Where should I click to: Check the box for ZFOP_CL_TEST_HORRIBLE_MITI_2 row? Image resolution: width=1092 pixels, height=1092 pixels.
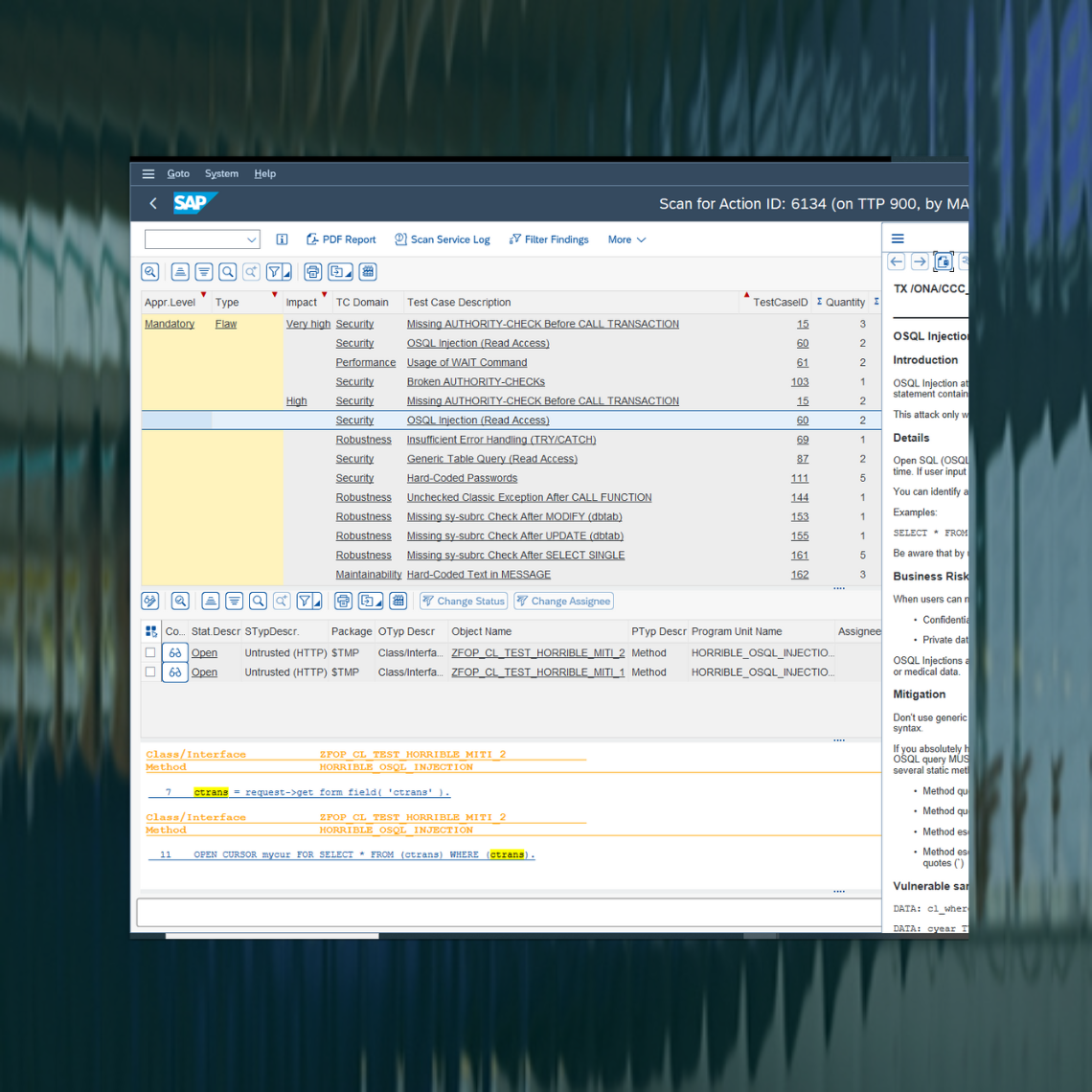pos(150,653)
